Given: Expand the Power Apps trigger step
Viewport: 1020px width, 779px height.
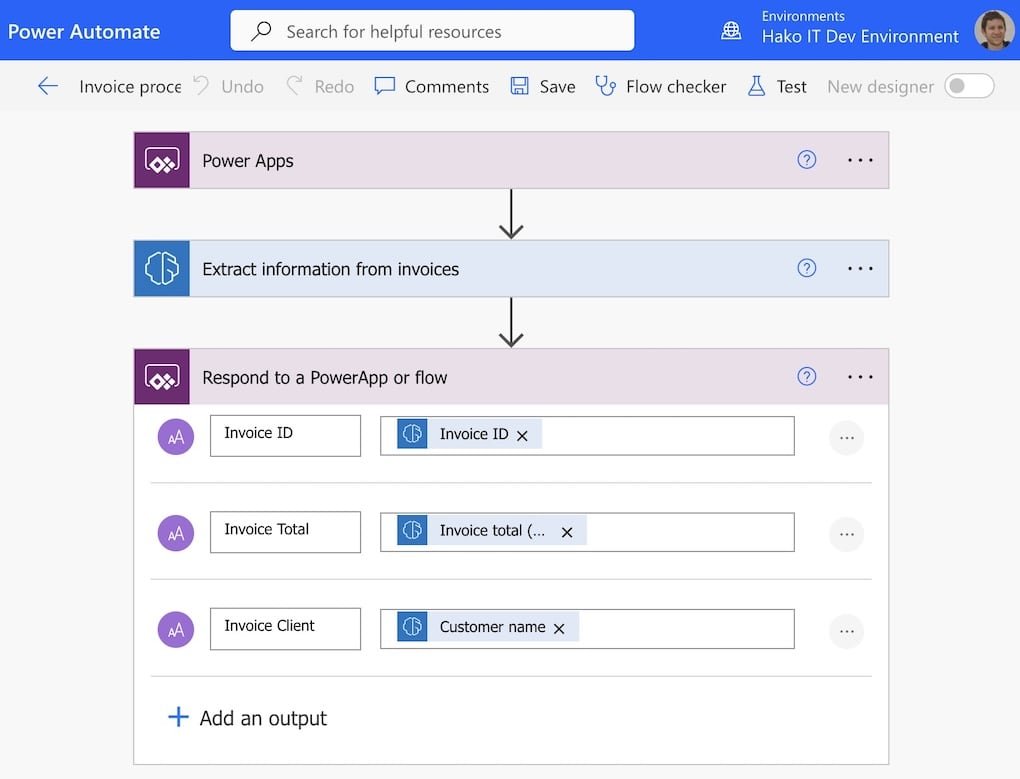Looking at the screenshot, I should (x=511, y=161).
